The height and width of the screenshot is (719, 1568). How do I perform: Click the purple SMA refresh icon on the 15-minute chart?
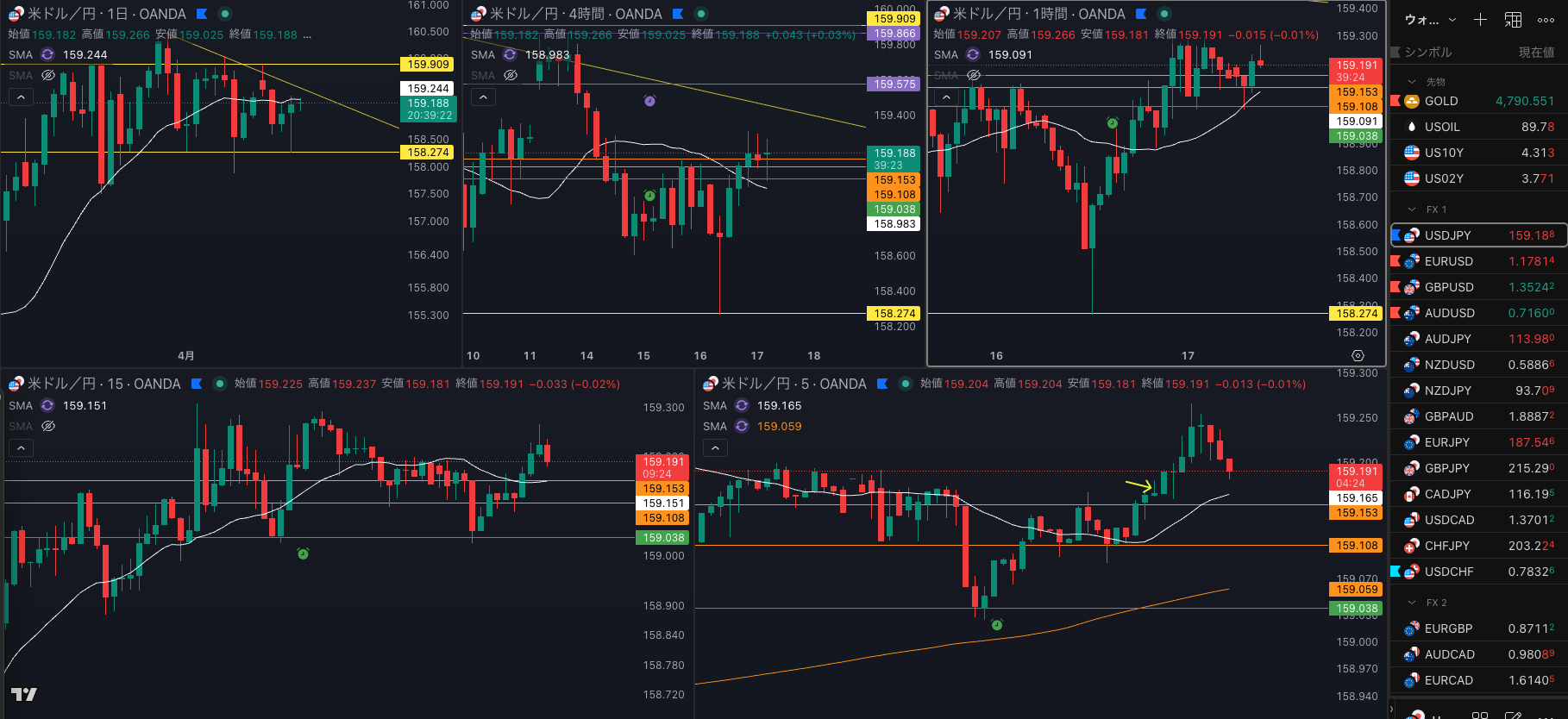pos(47,405)
